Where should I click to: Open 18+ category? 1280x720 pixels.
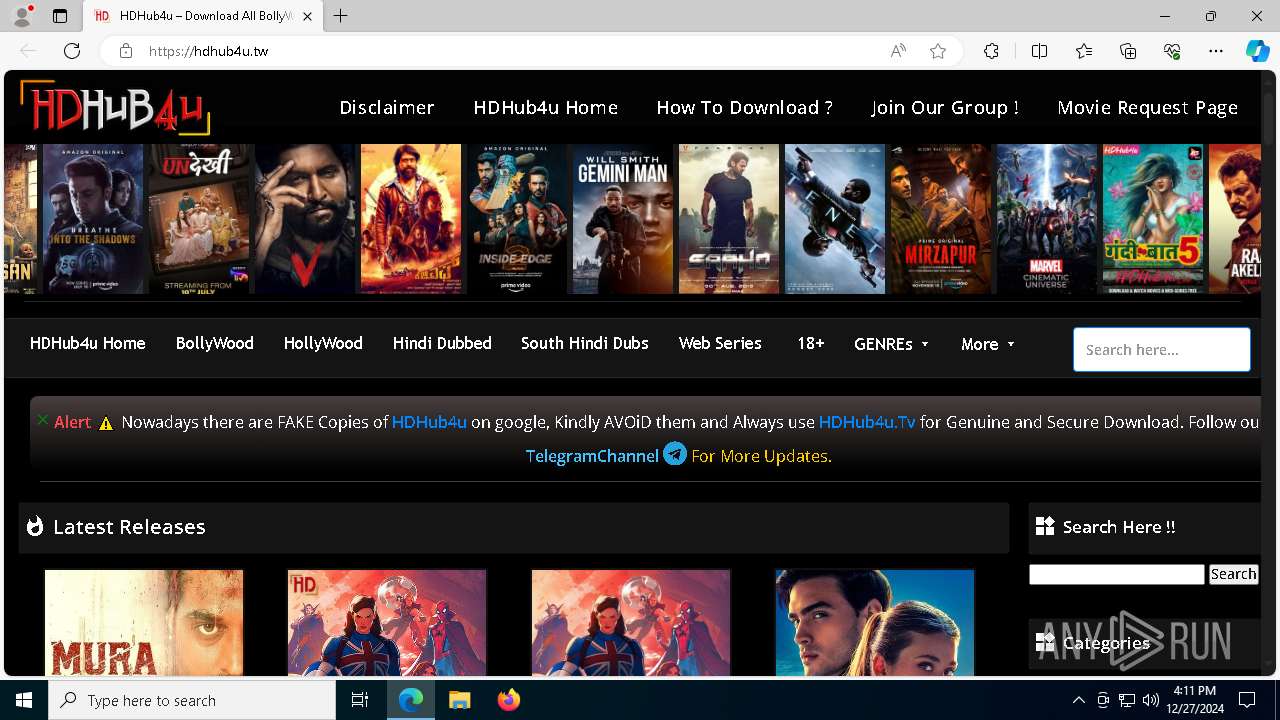pos(811,343)
